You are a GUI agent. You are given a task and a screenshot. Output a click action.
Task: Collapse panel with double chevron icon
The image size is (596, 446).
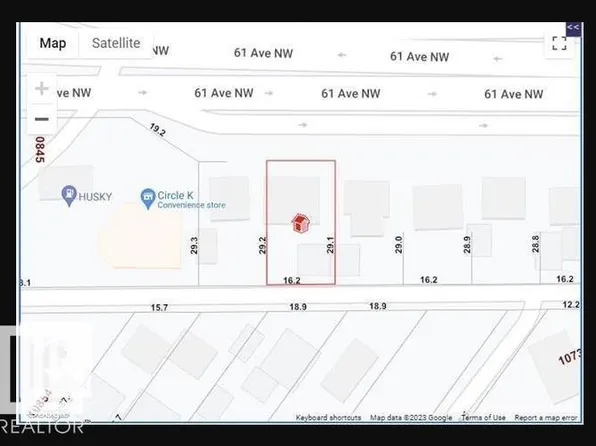pyautogui.click(x=573, y=27)
